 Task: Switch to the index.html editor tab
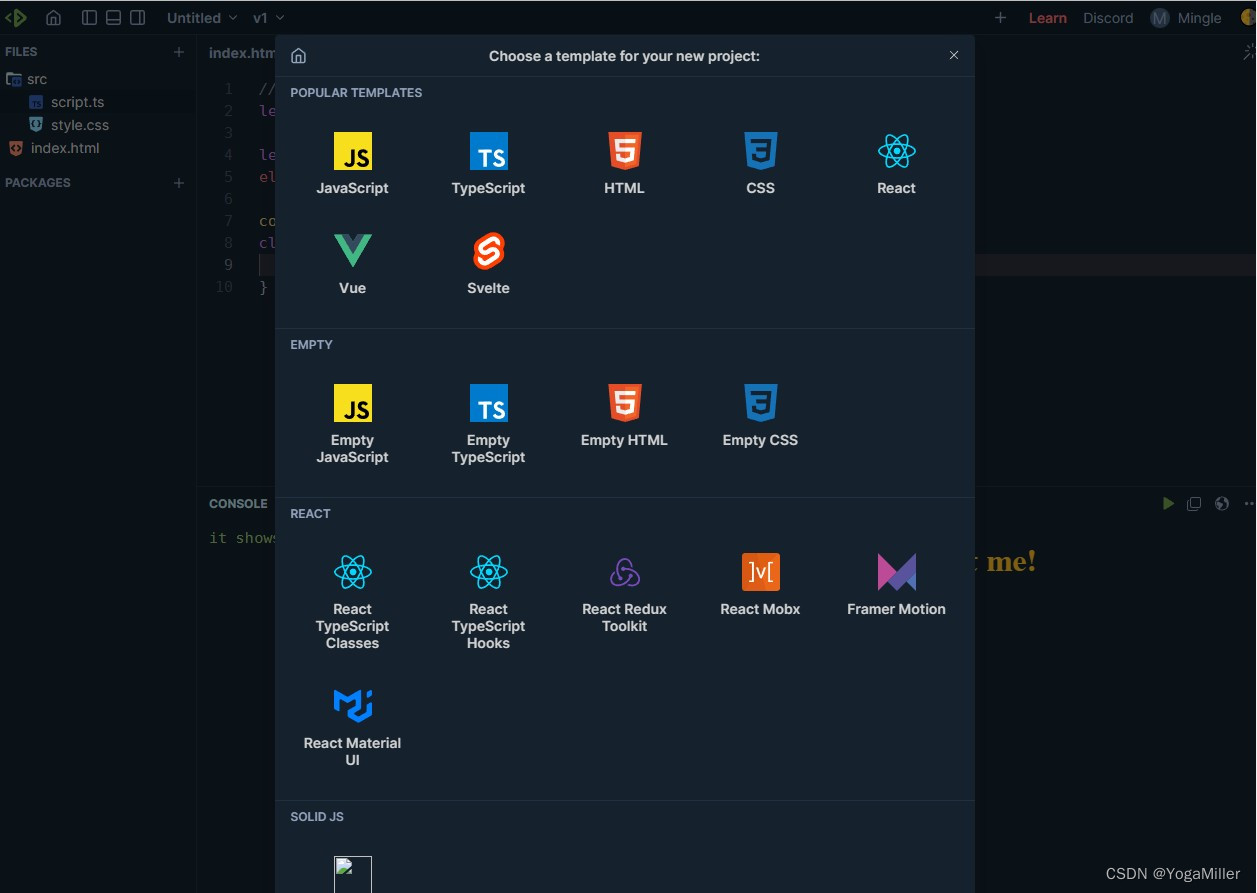[x=241, y=53]
